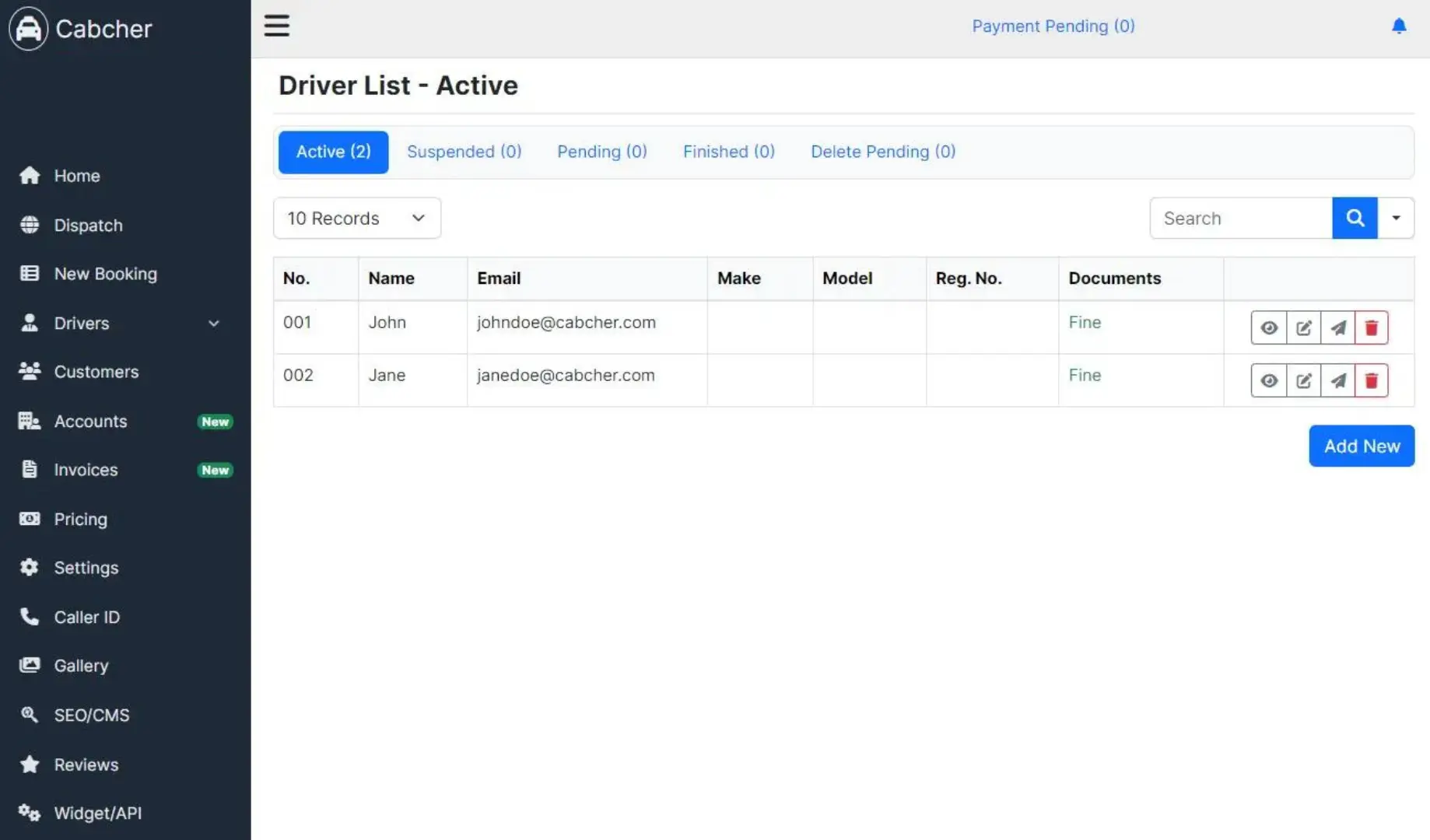This screenshot has height=840, width=1430.
Task: Click the New Booking list icon
Action: point(30,274)
